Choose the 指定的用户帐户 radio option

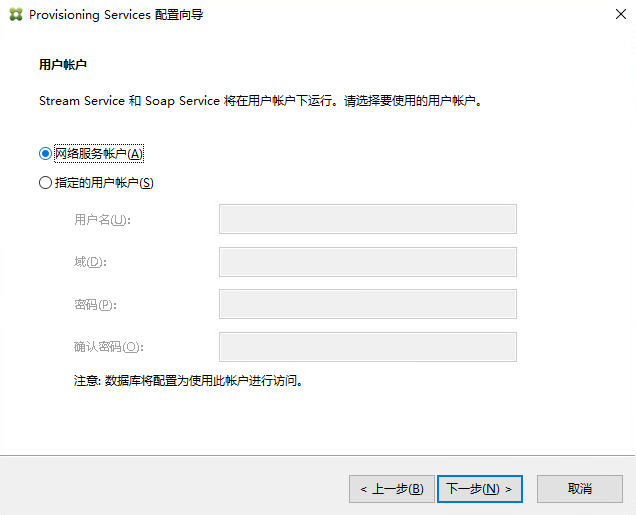click(45, 183)
